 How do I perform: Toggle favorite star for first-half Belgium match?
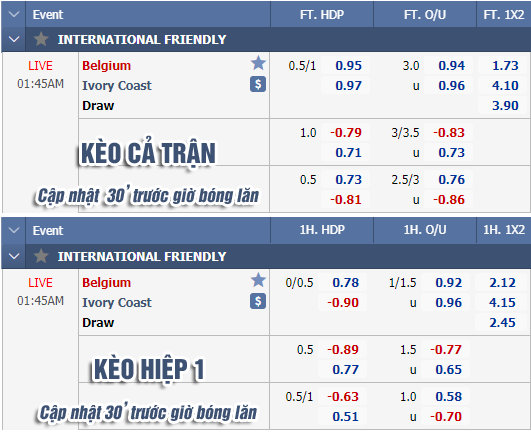pos(258,280)
